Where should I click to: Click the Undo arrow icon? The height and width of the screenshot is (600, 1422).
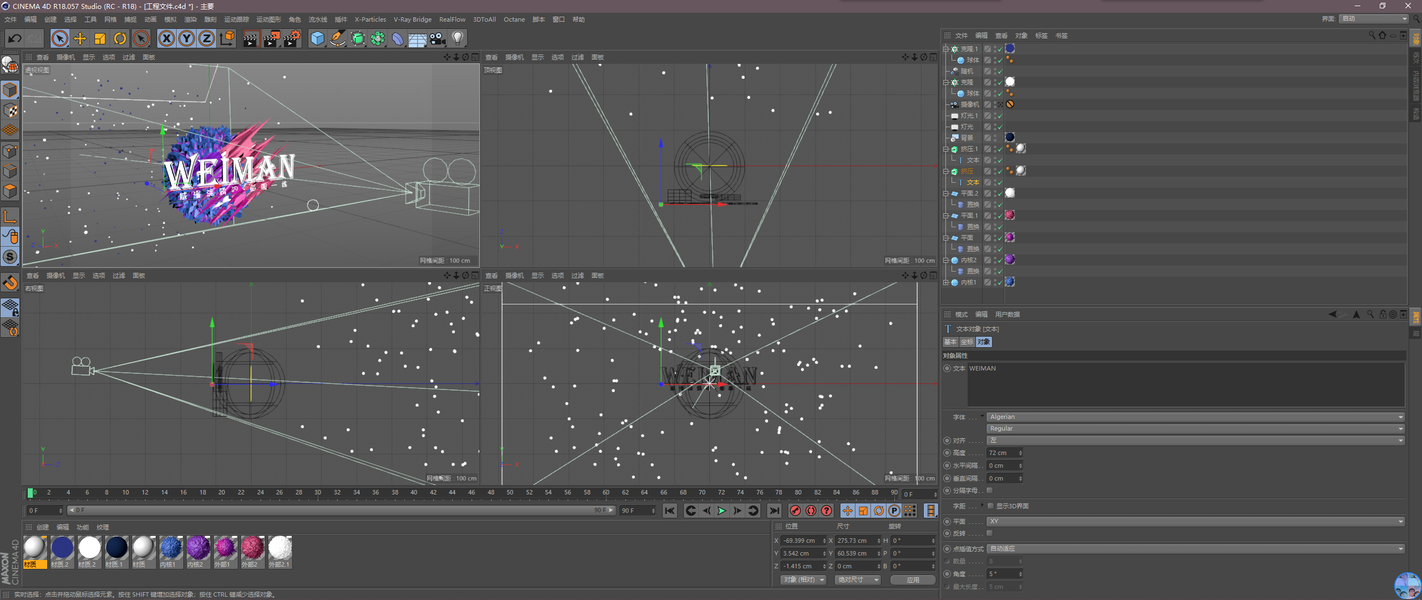coord(14,38)
